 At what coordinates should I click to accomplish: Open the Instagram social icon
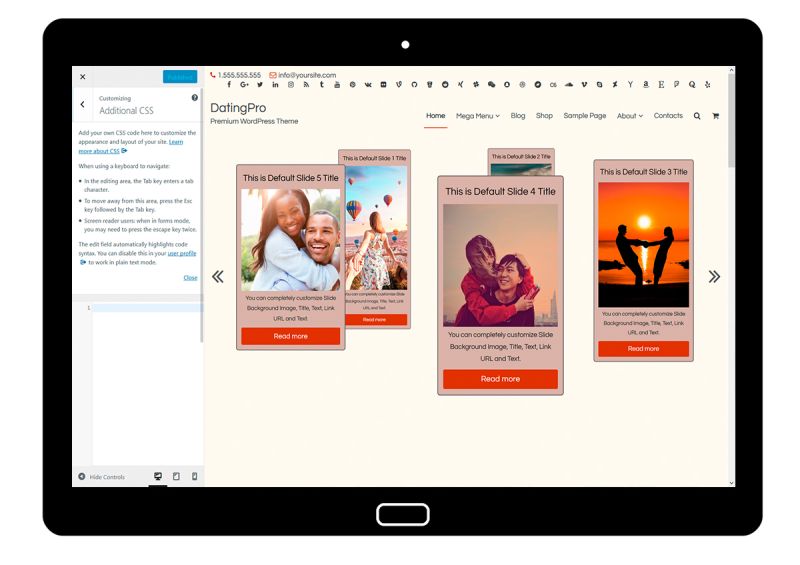[291, 85]
